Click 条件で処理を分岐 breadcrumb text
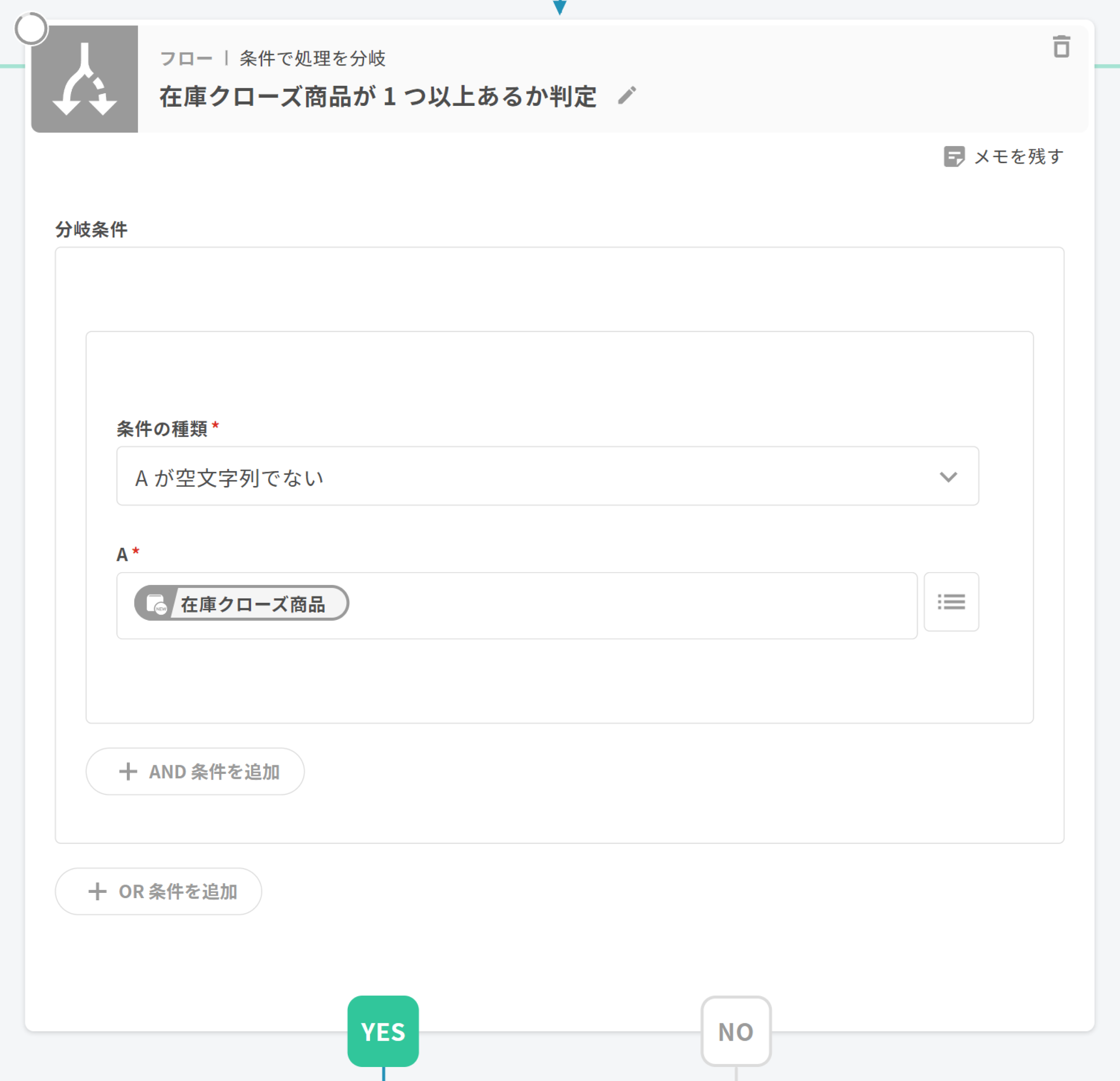This screenshot has width=1120, height=1081. coord(312,58)
